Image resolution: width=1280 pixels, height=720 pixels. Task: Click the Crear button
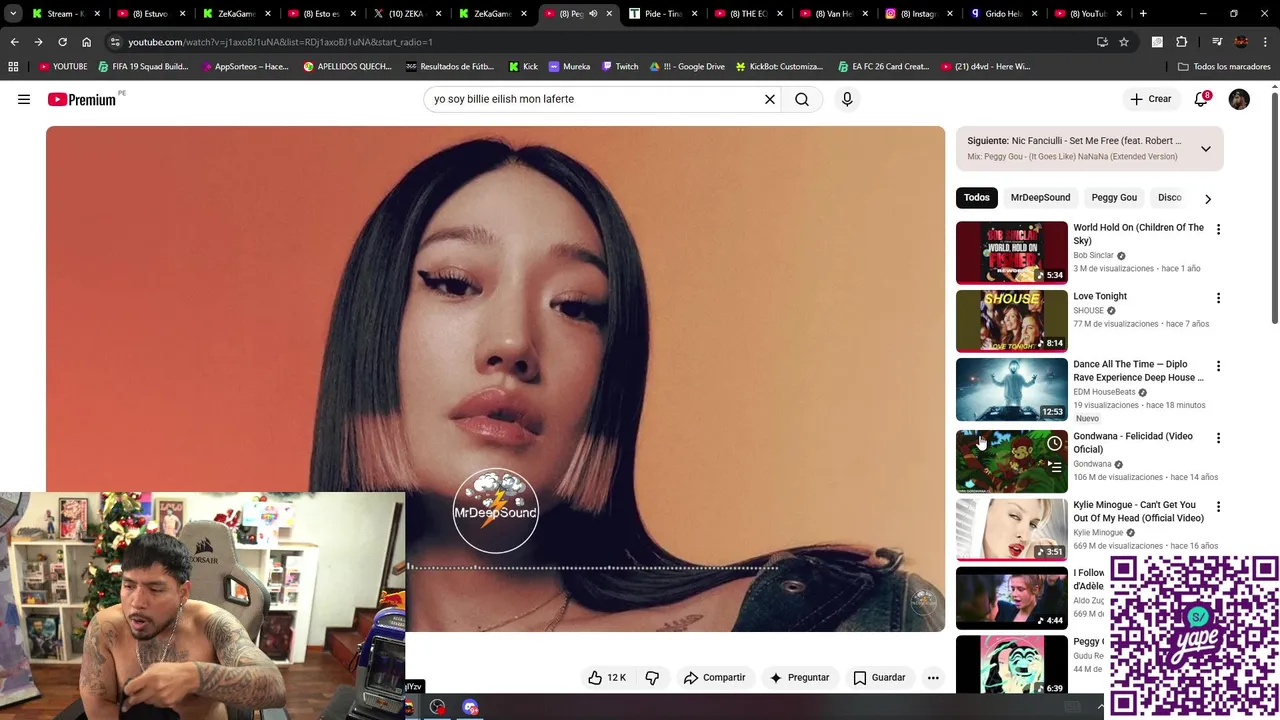tap(1150, 99)
